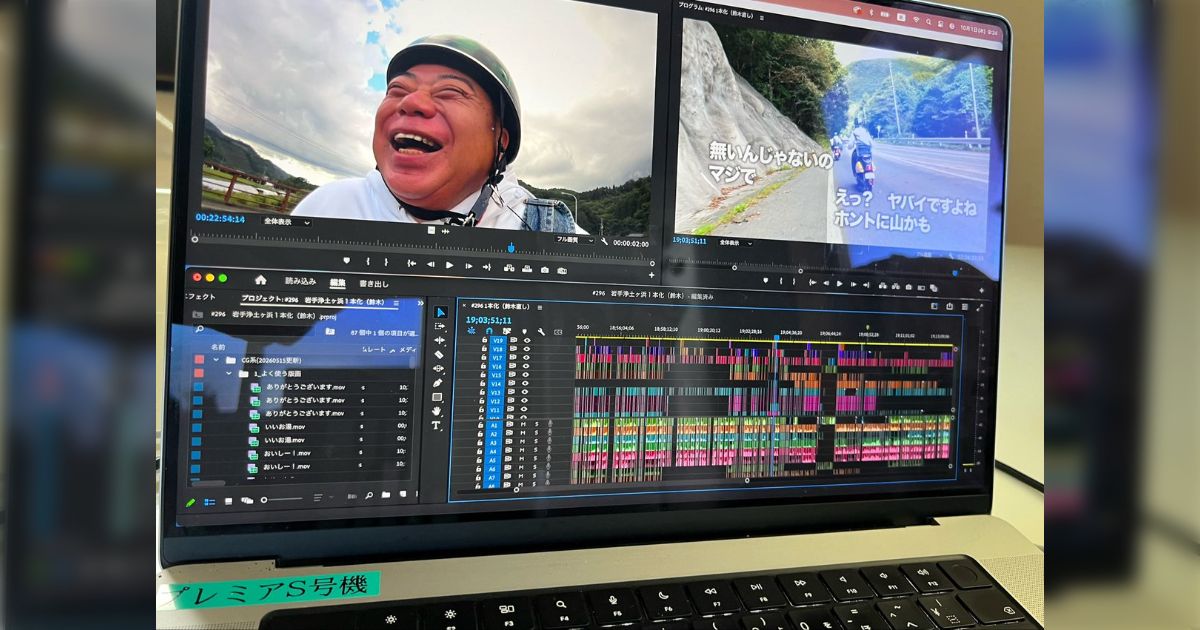Step forward one frame in Source monitor

(x=469, y=266)
